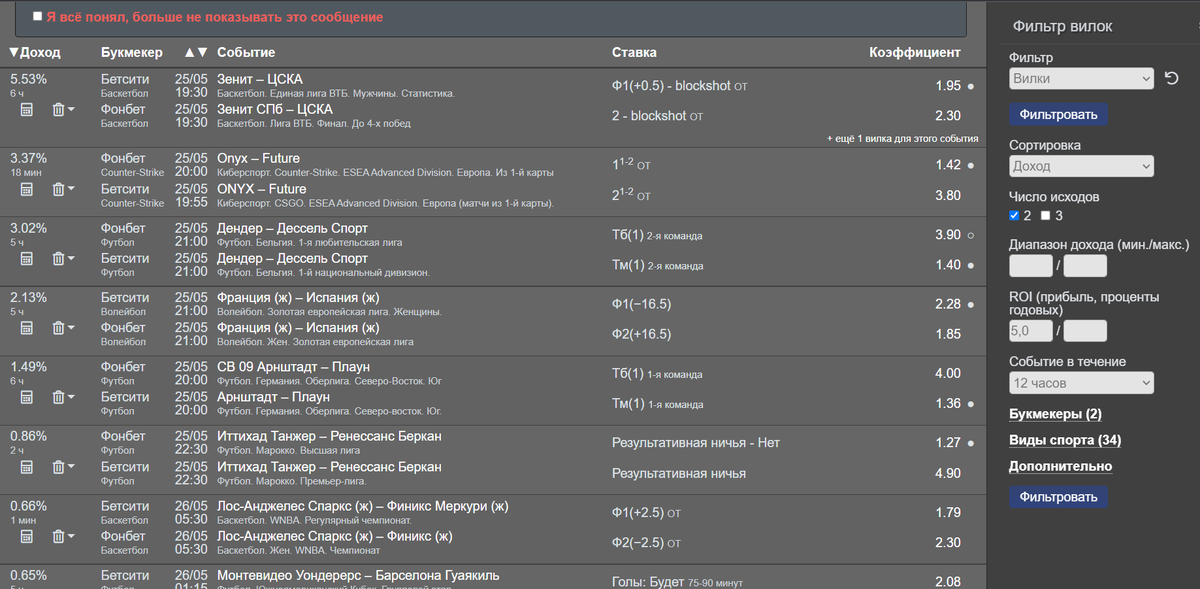Reset filter with the circular arrow icon
The width and height of the screenshot is (1200, 589).
(x=1172, y=78)
